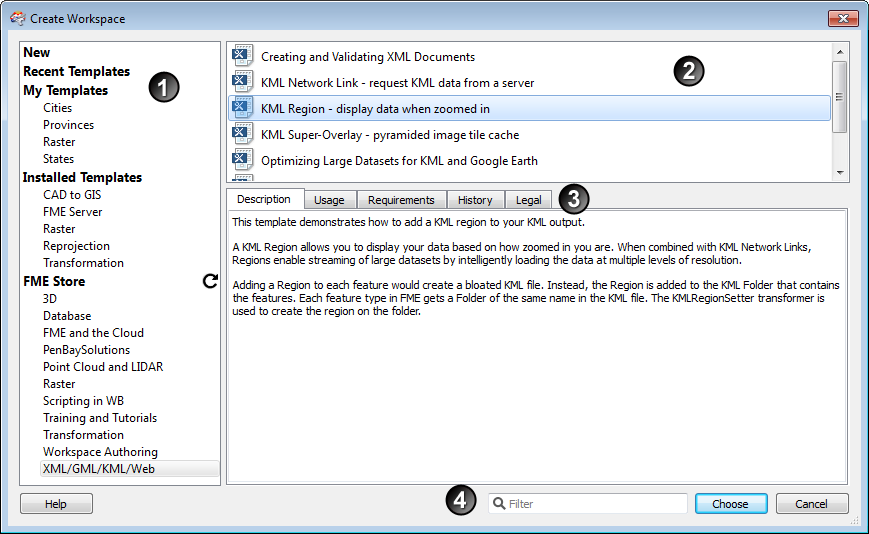Select 3D under FME Store
This screenshot has width=869, height=534.
[x=50, y=299]
